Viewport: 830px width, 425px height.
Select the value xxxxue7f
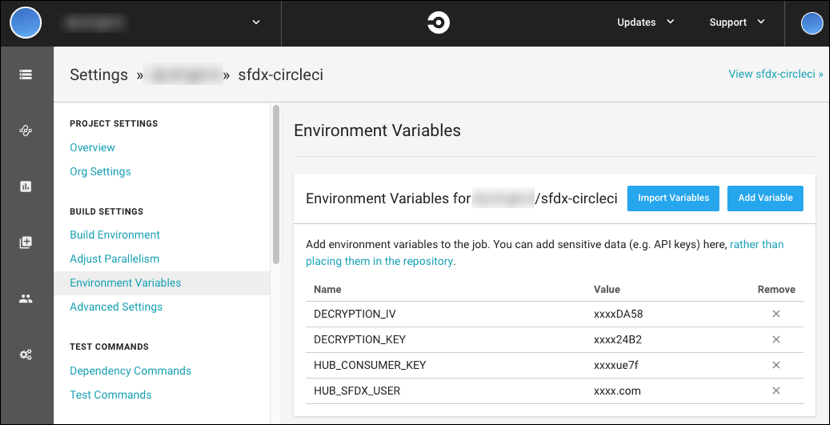617,365
